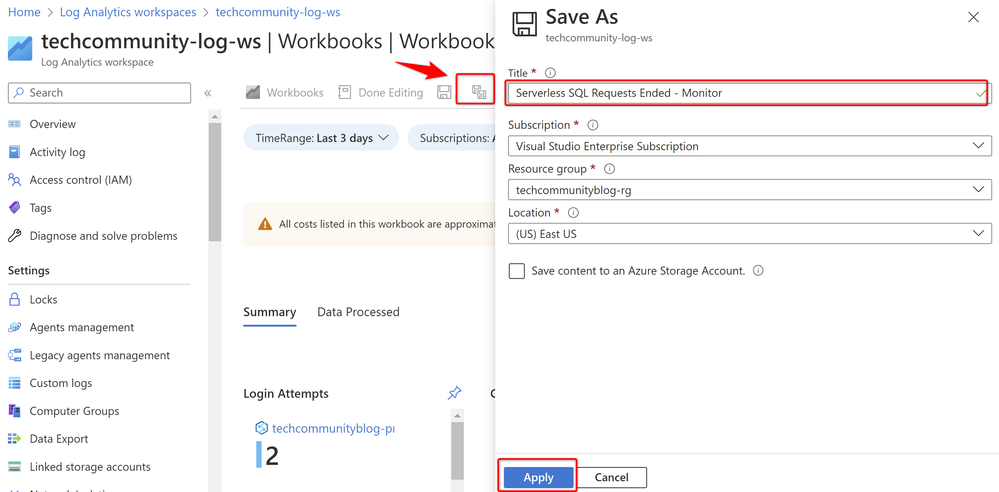Screen dimensions: 999x492
Task: Open the Subscriptions filter pill
Action: point(452,138)
